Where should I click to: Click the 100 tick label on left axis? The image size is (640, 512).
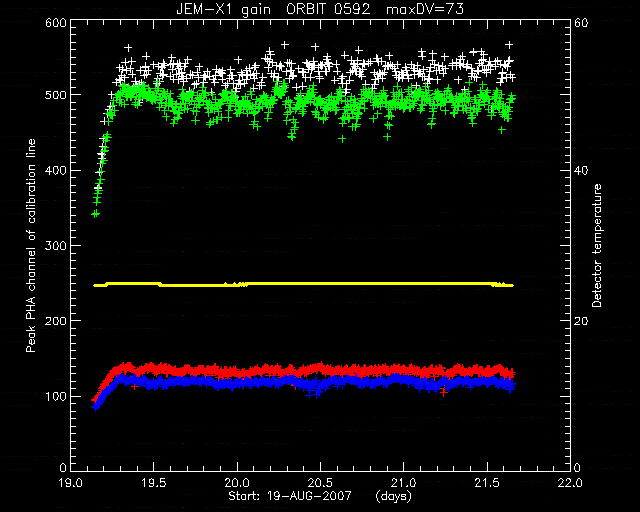pyautogui.click(x=56, y=396)
